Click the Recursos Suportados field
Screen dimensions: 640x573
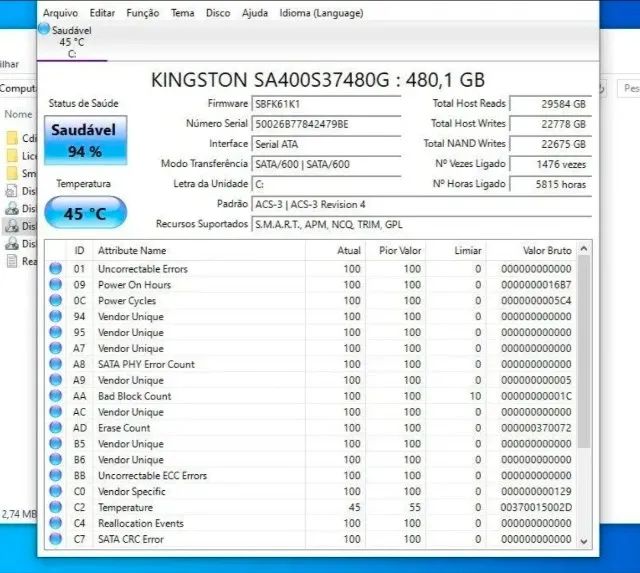pos(422,224)
